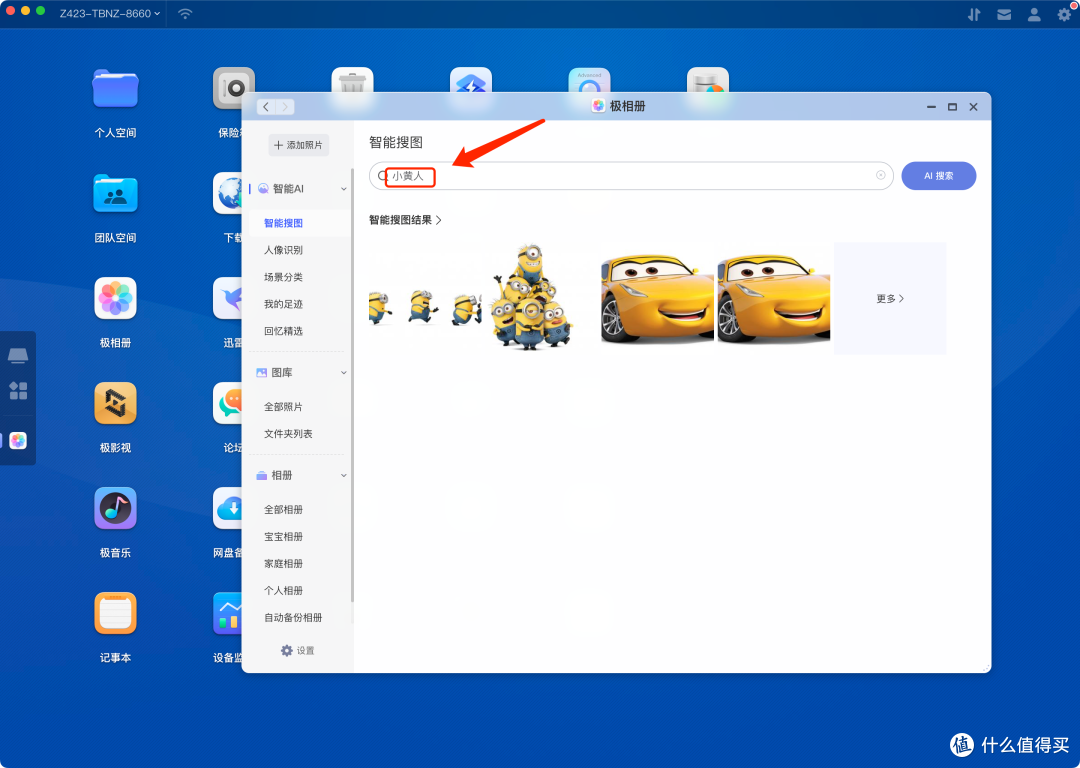Click the Wi-Fi status icon in top bar

185,14
